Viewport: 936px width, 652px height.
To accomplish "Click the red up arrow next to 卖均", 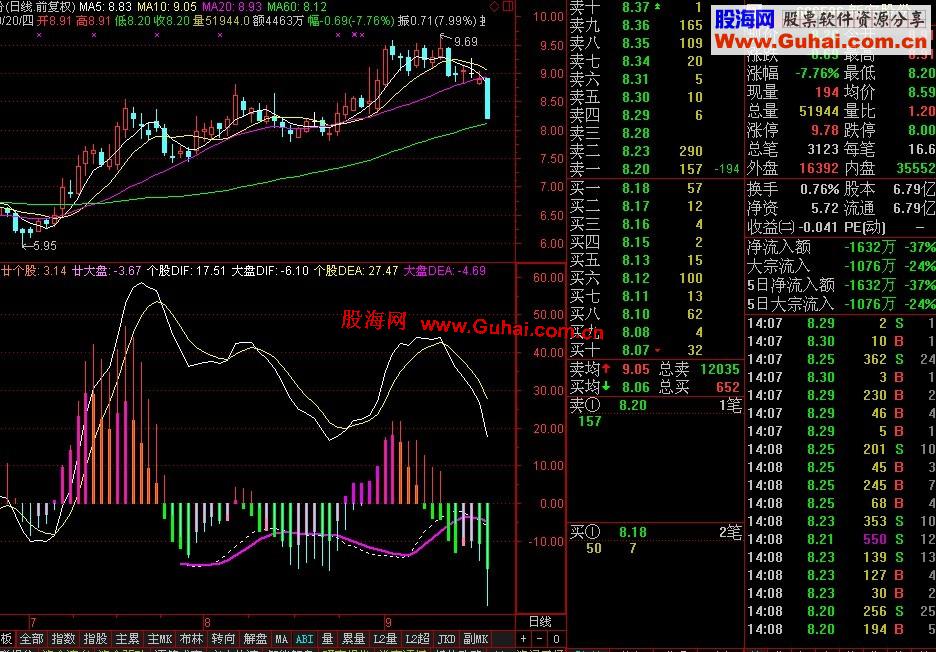I will [x=606, y=369].
